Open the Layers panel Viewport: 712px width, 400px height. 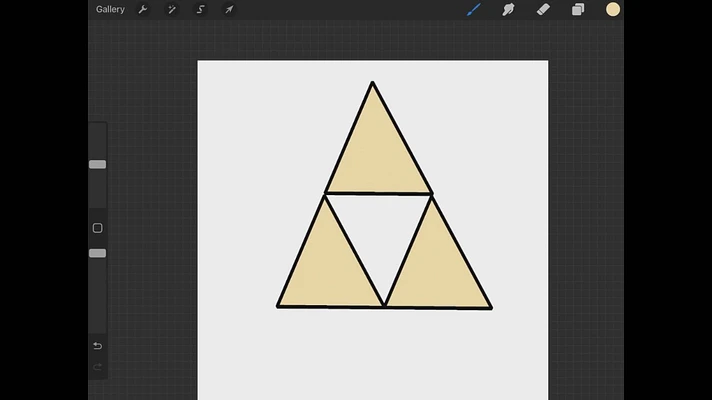tap(578, 10)
